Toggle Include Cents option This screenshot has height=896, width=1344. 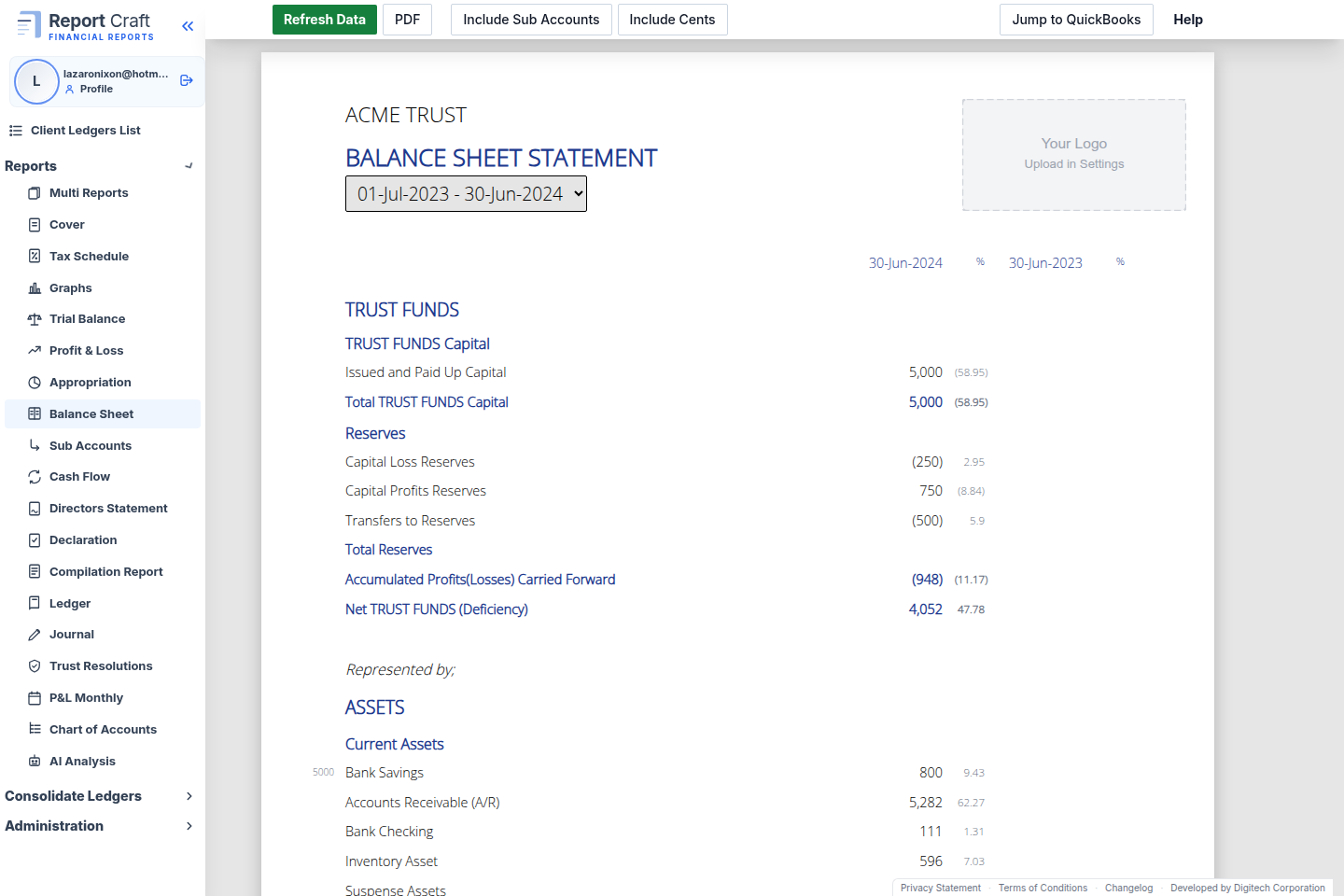pyautogui.click(x=672, y=20)
